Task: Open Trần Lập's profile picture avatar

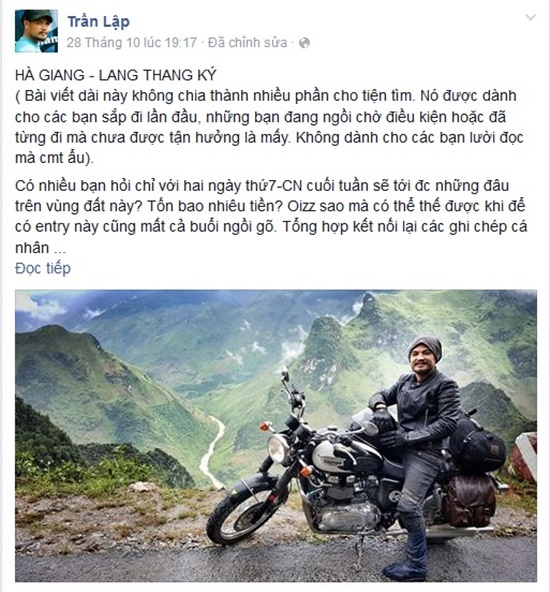Action: (36, 31)
